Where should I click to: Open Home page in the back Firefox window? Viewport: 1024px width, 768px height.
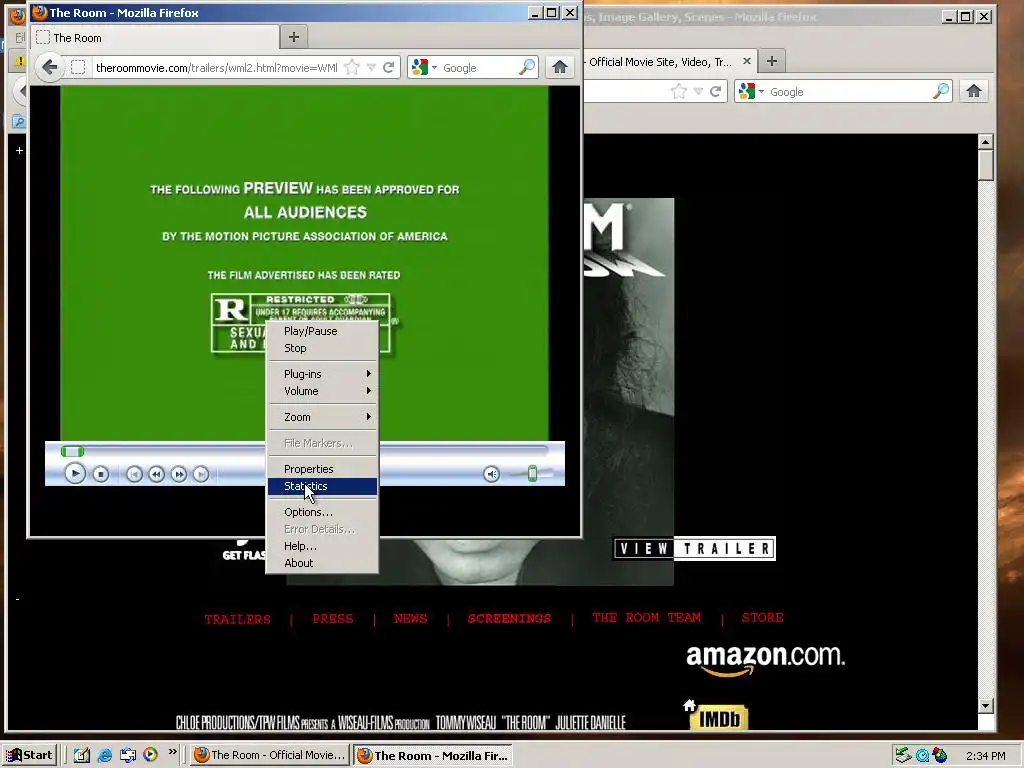pyautogui.click(x=974, y=91)
